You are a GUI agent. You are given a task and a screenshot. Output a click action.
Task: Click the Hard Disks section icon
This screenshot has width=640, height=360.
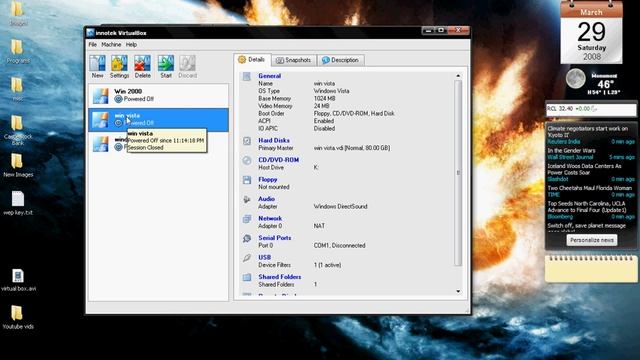[247, 141]
